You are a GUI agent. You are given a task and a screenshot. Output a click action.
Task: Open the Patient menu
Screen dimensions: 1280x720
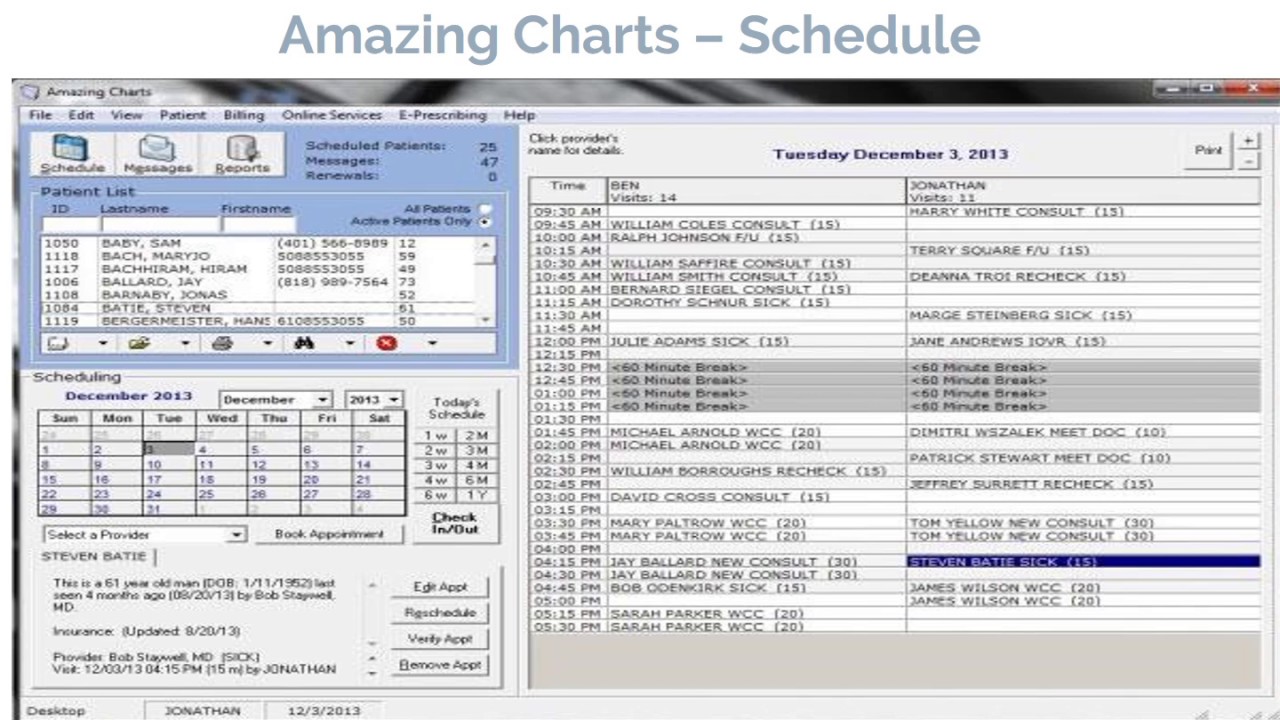coord(183,115)
